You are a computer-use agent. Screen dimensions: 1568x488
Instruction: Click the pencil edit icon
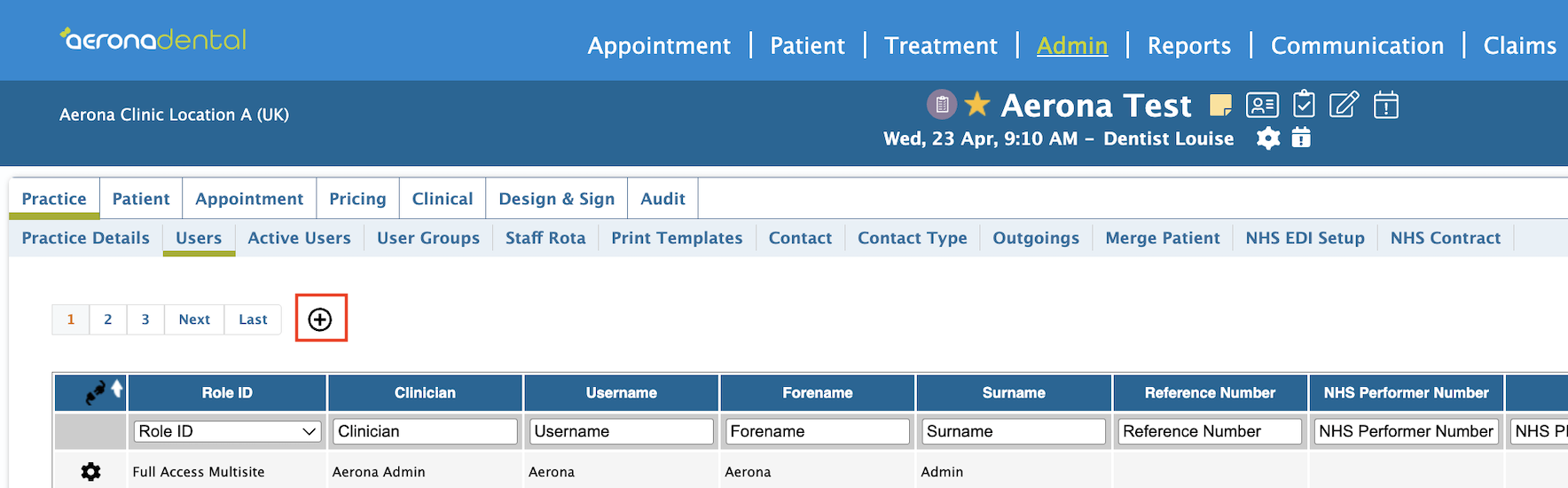point(1344,105)
